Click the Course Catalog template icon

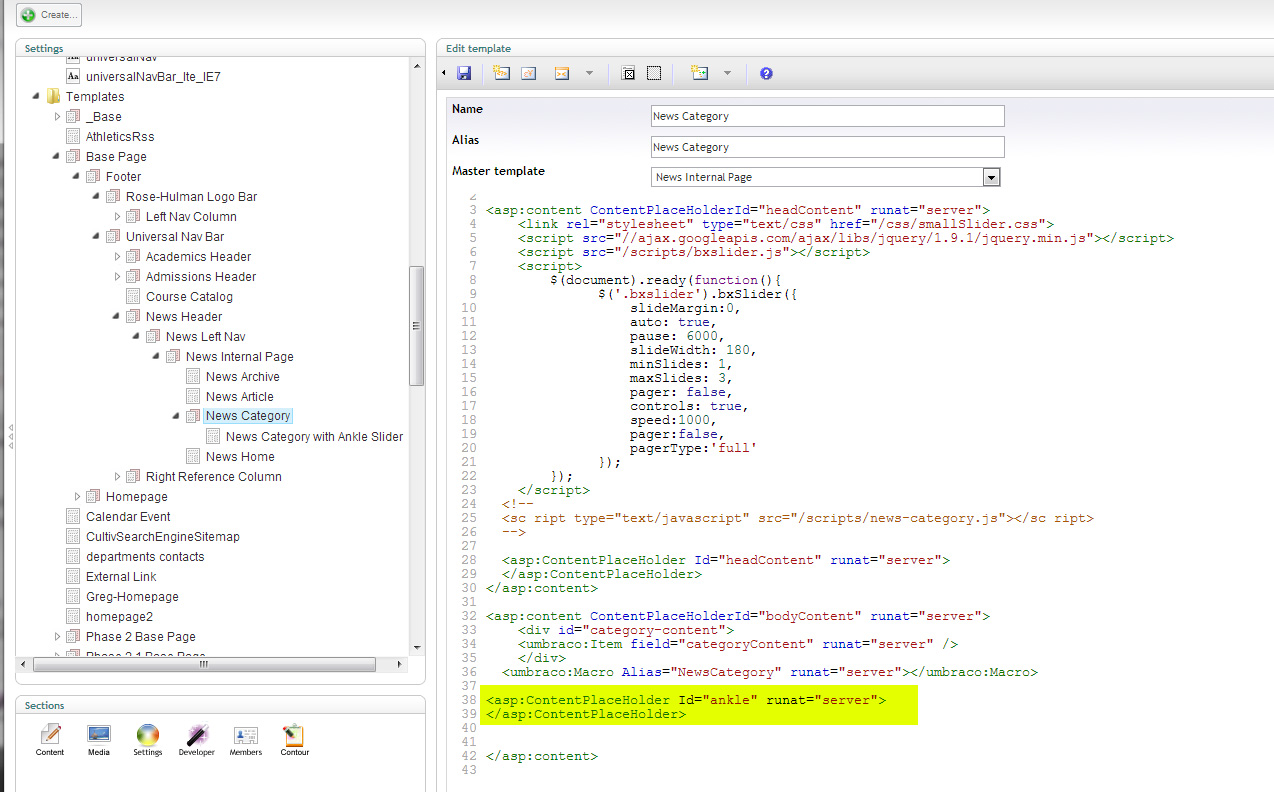coord(133,296)
